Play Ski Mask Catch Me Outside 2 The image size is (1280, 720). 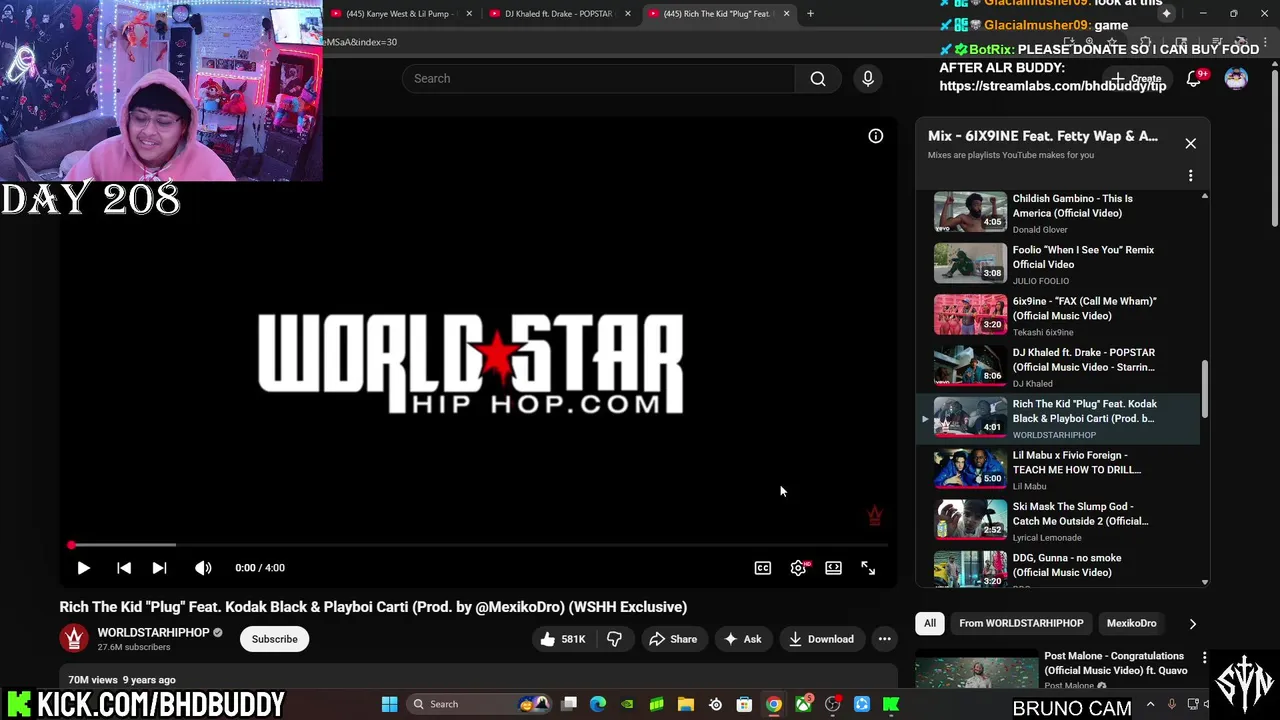1060,520
